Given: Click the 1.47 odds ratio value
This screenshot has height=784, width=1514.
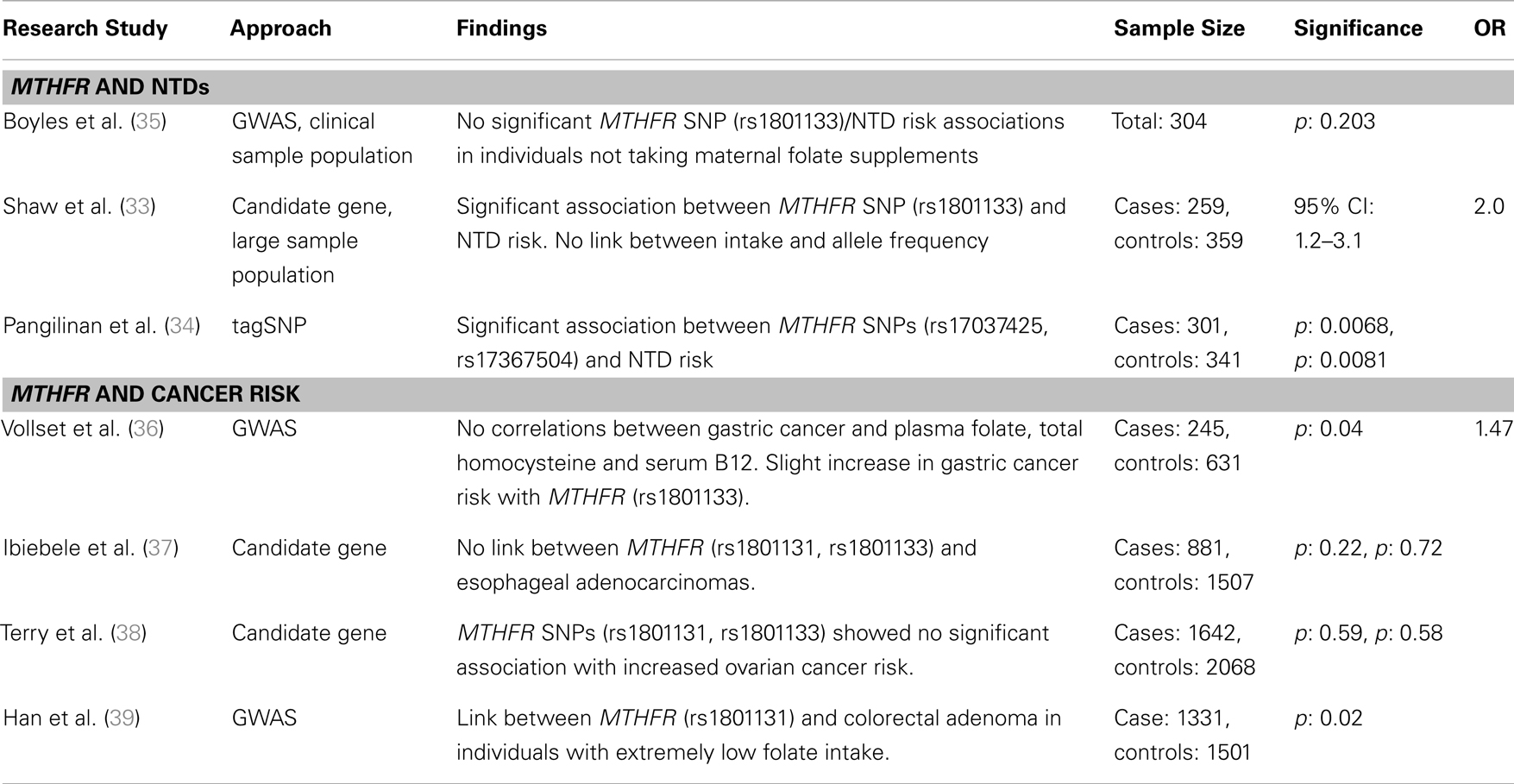Looking at the screenshot, I should pos(1493,429).
